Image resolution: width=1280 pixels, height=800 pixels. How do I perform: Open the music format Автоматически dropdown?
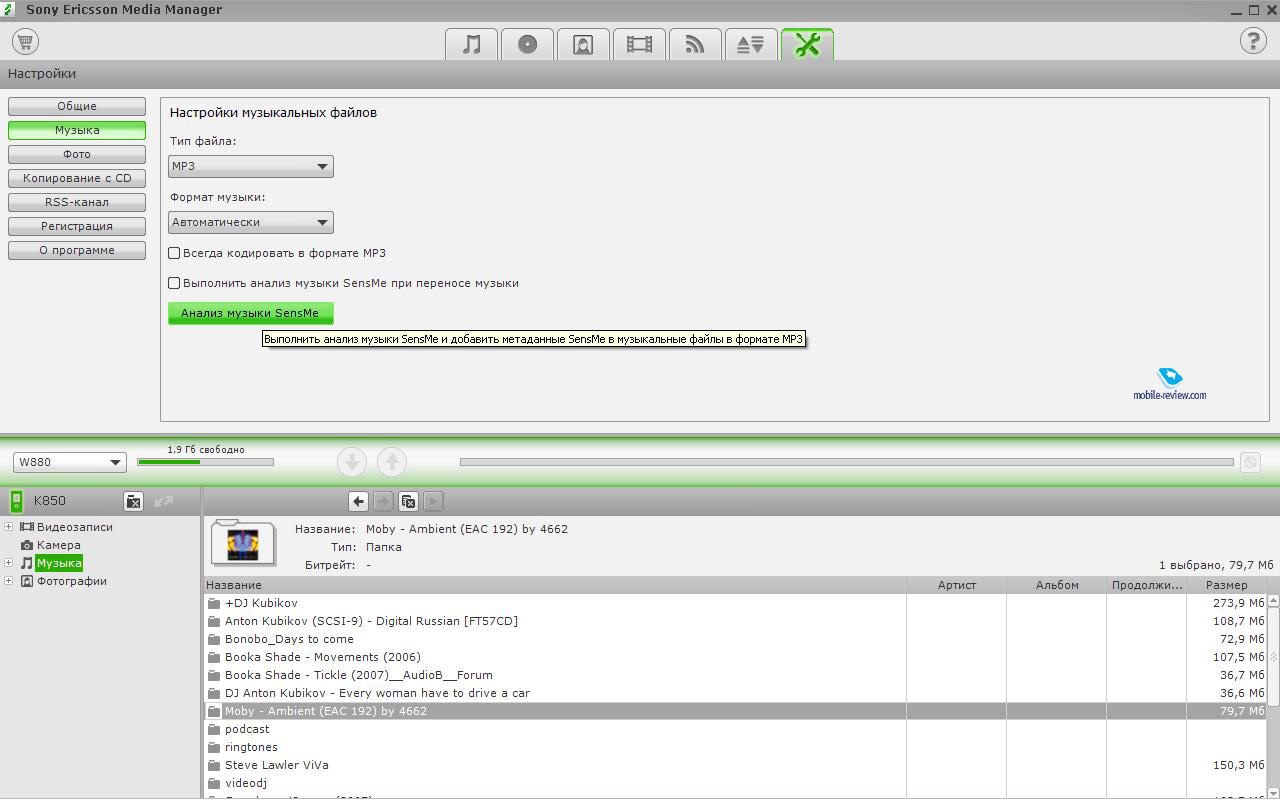click(251, 222)
